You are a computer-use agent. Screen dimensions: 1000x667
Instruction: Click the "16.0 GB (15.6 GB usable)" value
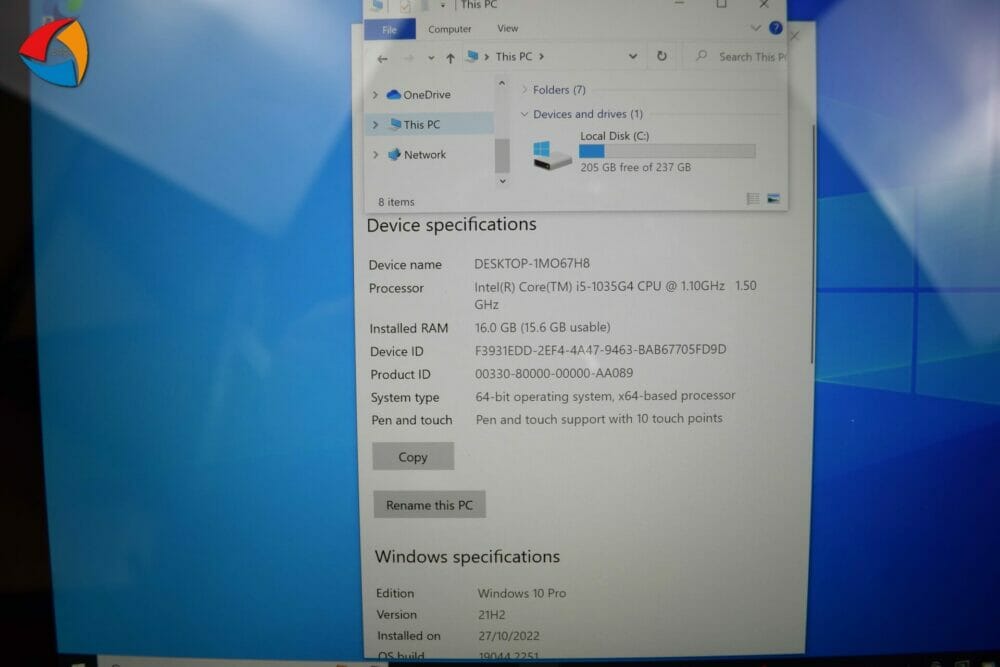click(x=543, y=328)
